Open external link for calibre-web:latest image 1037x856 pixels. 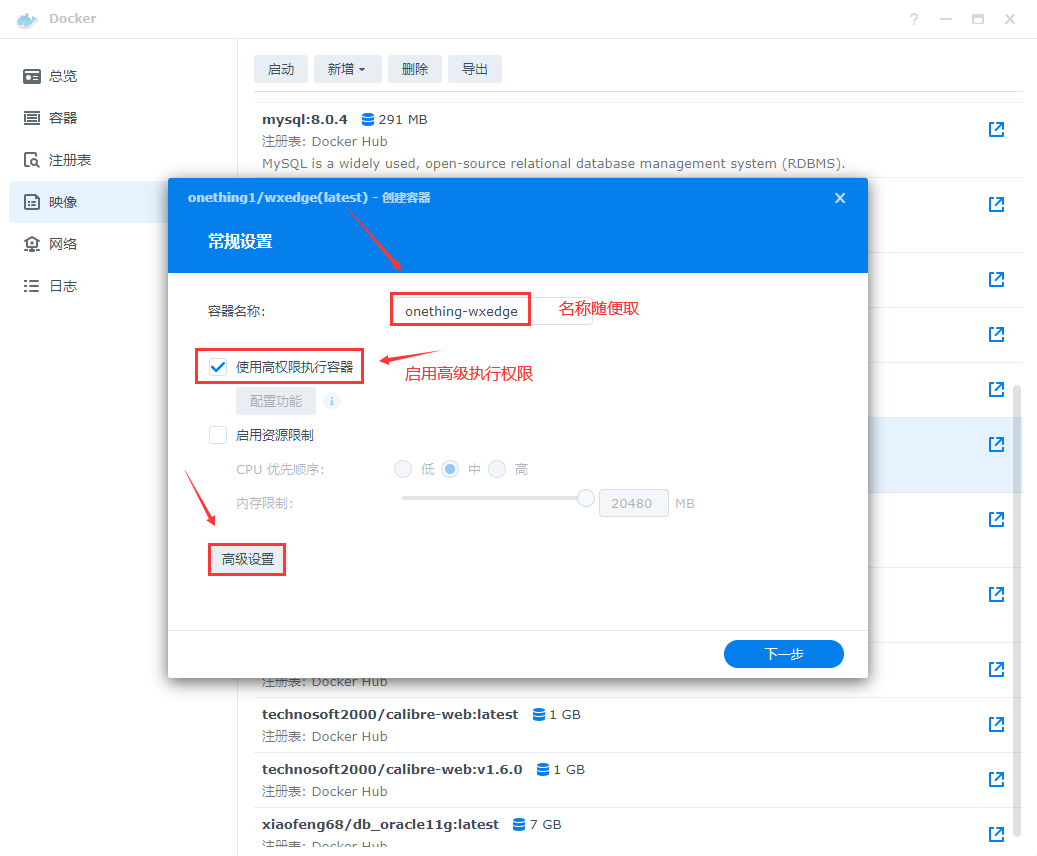coord(996,724)
